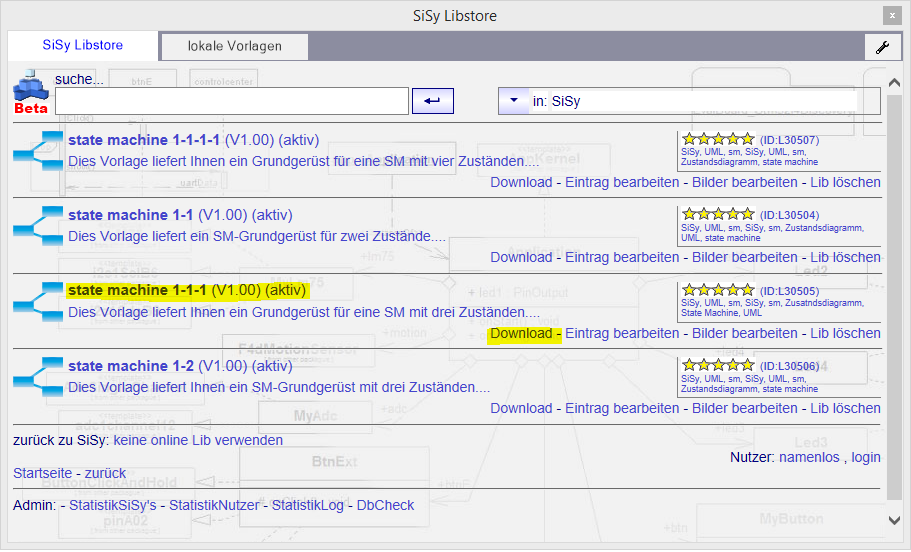Image resolution: width=911 pixels, height=552 pixels.
Task: Click in the suche text field
Action: pyautogui.click(x=232, y=101)
